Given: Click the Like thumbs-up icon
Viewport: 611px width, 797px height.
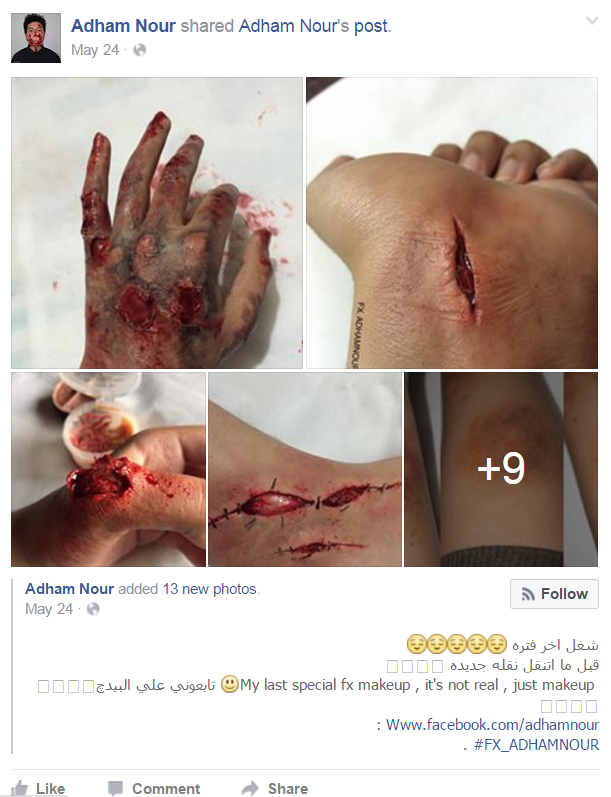Looking at the screenshot, I should 19,788.
